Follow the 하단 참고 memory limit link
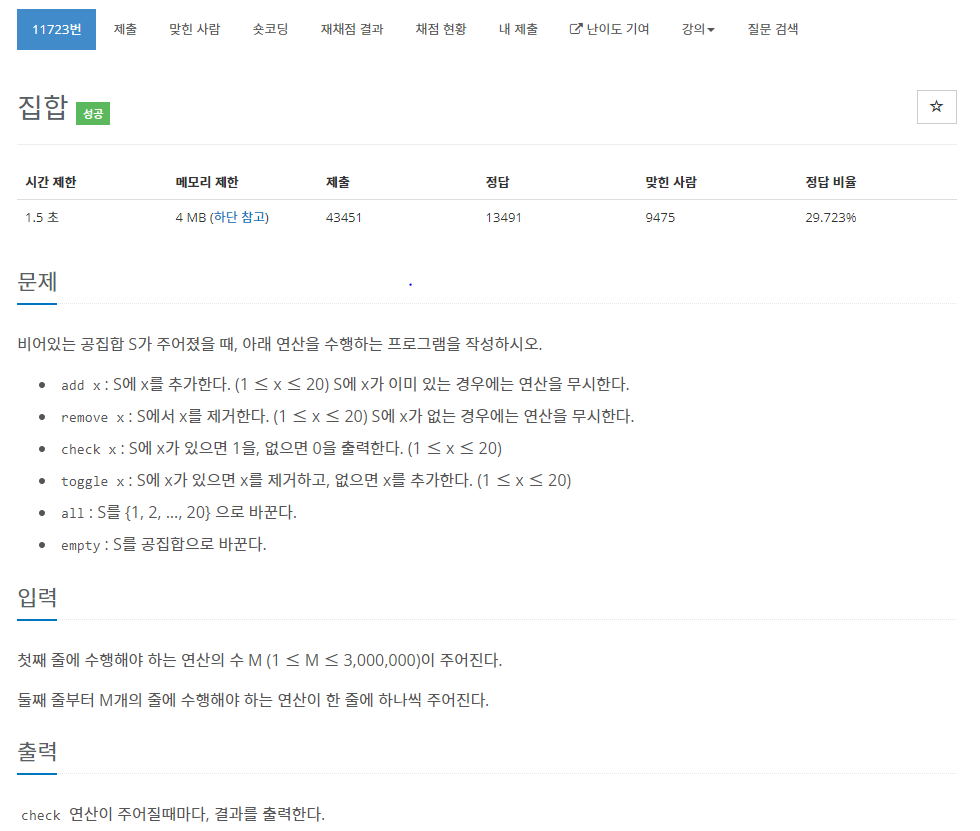The width and height of the screenshot is (980, 831). click(x=239, y=217)
